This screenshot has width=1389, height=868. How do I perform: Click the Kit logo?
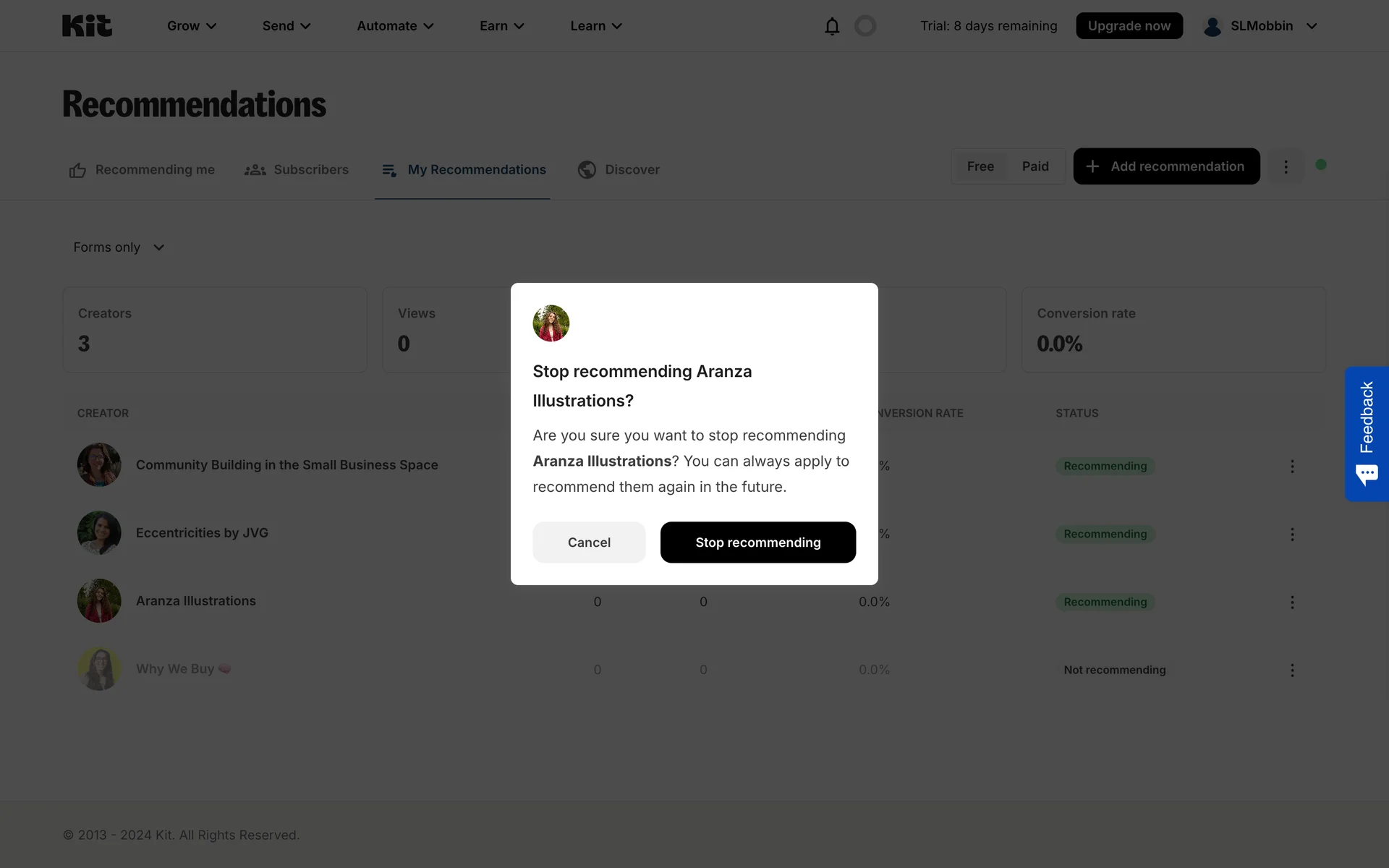coord(87,26)
